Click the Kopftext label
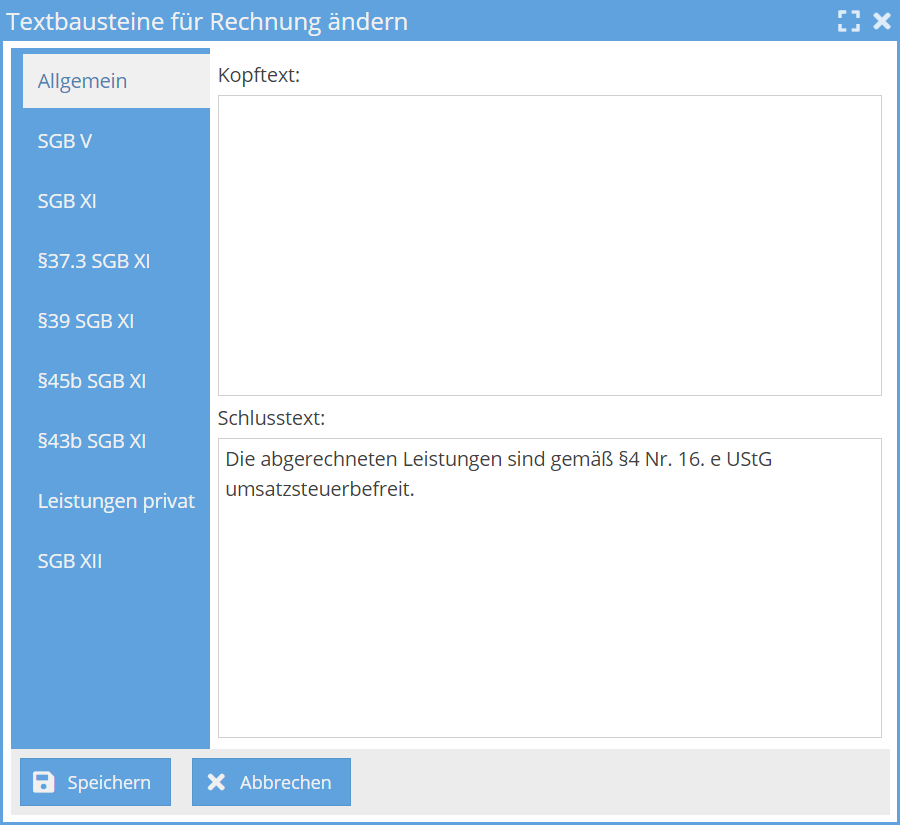 coord(259,75)
